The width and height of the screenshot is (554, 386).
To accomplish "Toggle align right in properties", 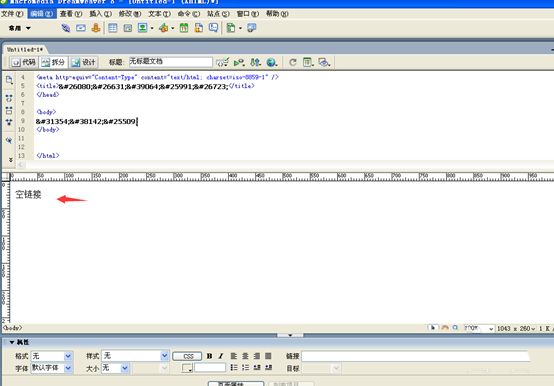I will pos(257,356).
